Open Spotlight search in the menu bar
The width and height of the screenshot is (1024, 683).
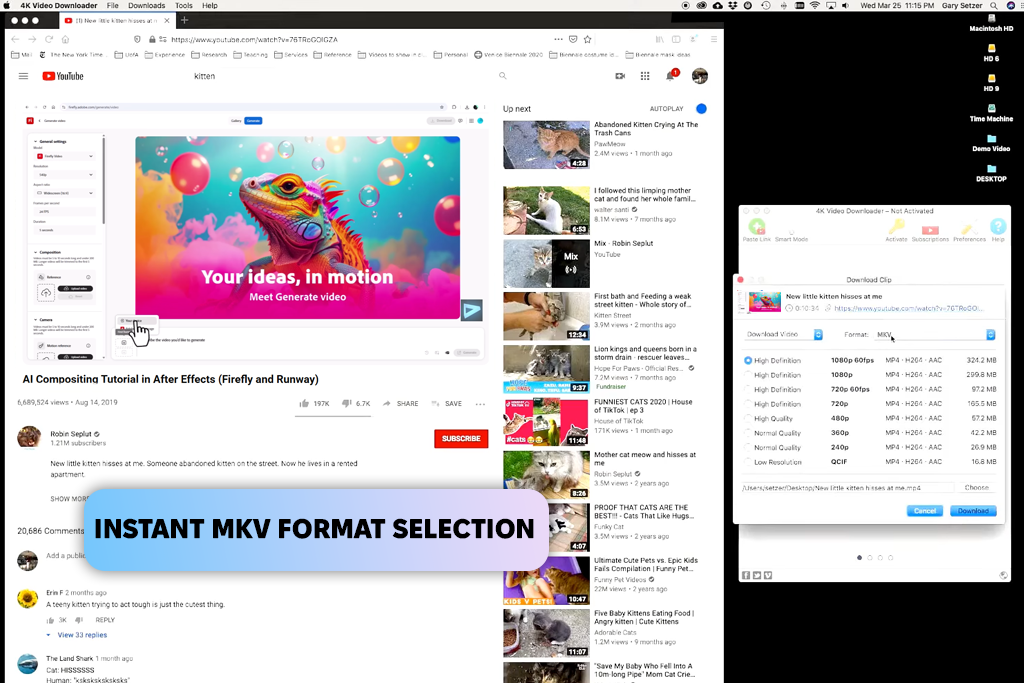993,5
